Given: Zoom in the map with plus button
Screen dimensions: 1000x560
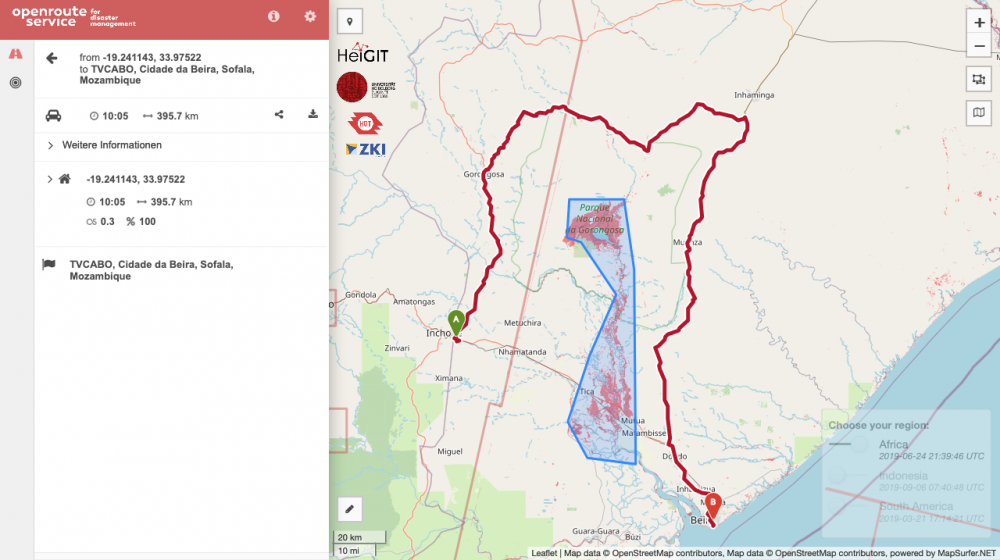Looking at the screenshot, I should tap(978, 22).
